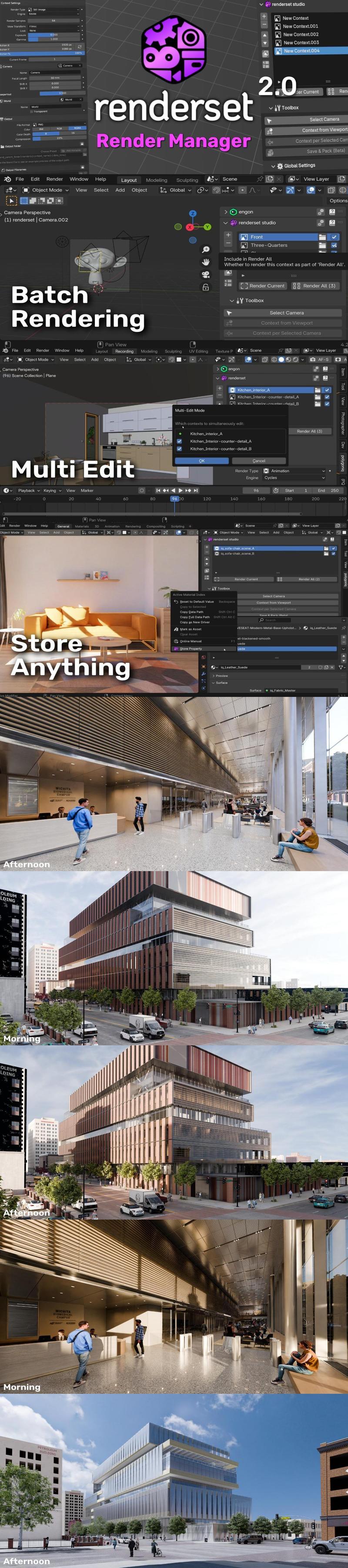Screen dimensions: 348x1568
Task: Open Render menu in Batch Rendering screenshot
Action: 54,179
